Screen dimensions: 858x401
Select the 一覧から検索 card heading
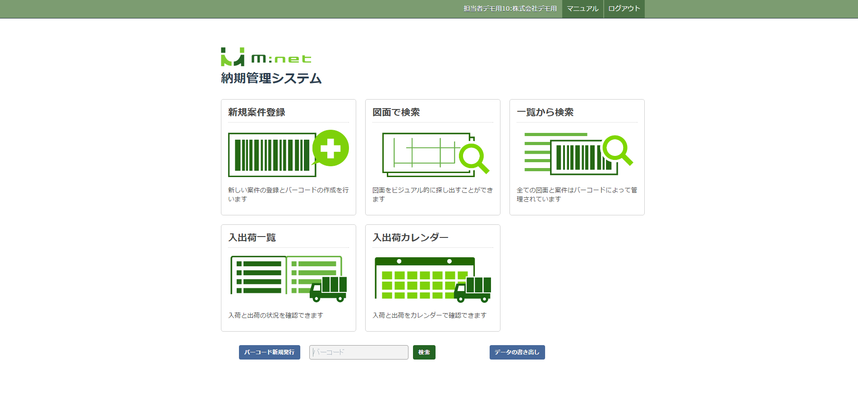coord(545,113)
